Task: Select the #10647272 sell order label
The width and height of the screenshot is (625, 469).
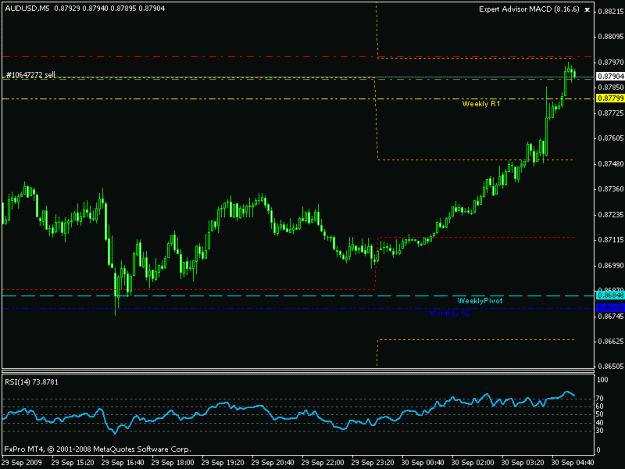Action: coord(31,75)
